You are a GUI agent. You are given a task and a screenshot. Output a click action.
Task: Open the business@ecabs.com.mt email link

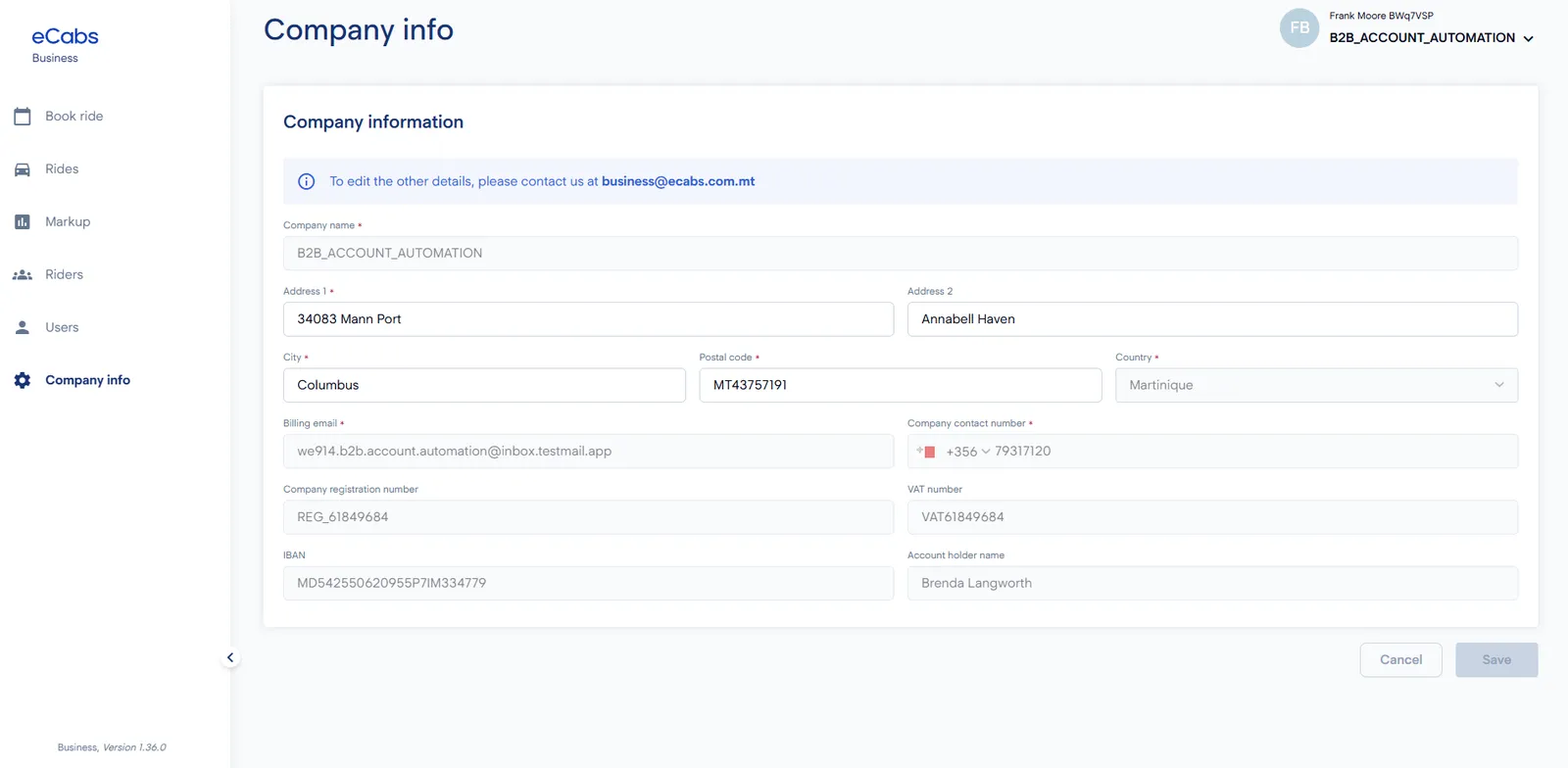point(678,181)
